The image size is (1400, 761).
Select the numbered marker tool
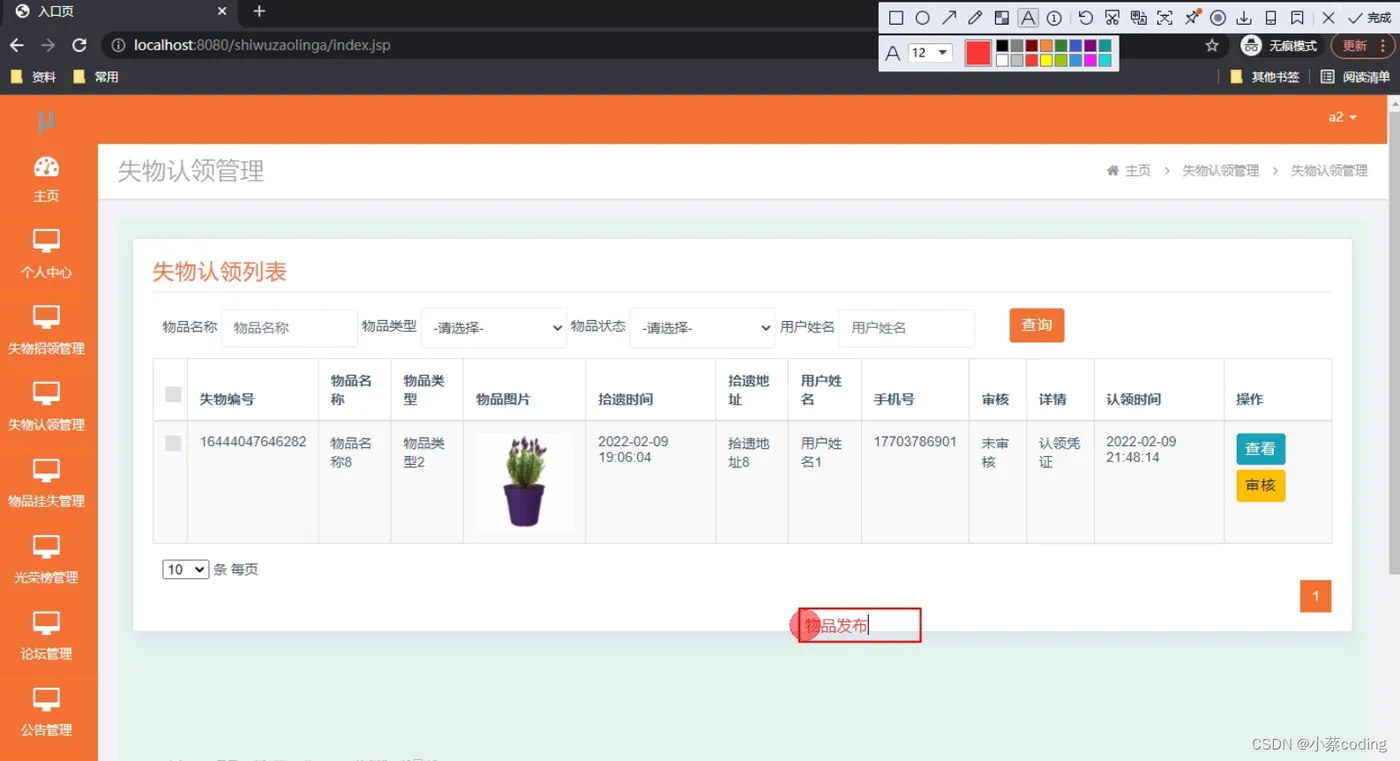(x=1054, y=18)
